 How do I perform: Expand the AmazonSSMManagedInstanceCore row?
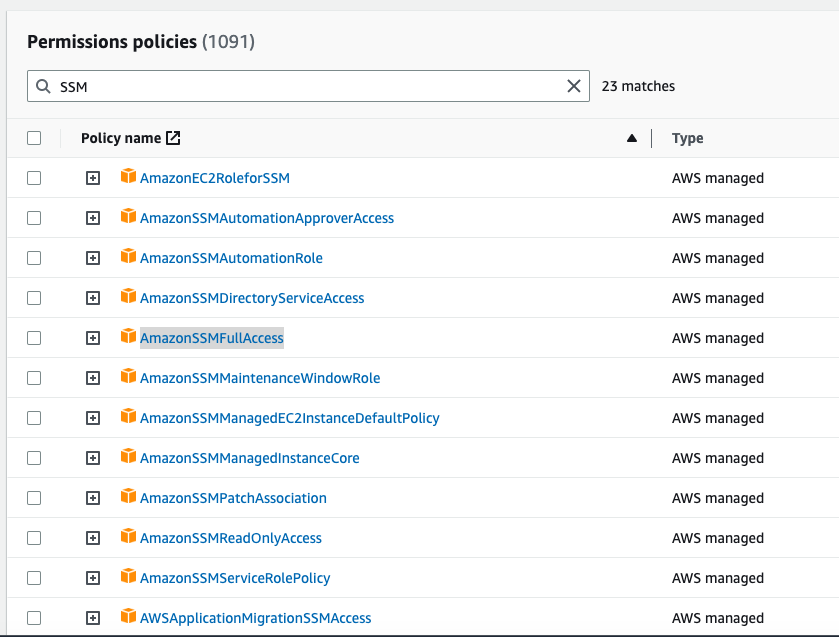click(x=93, y=458)
